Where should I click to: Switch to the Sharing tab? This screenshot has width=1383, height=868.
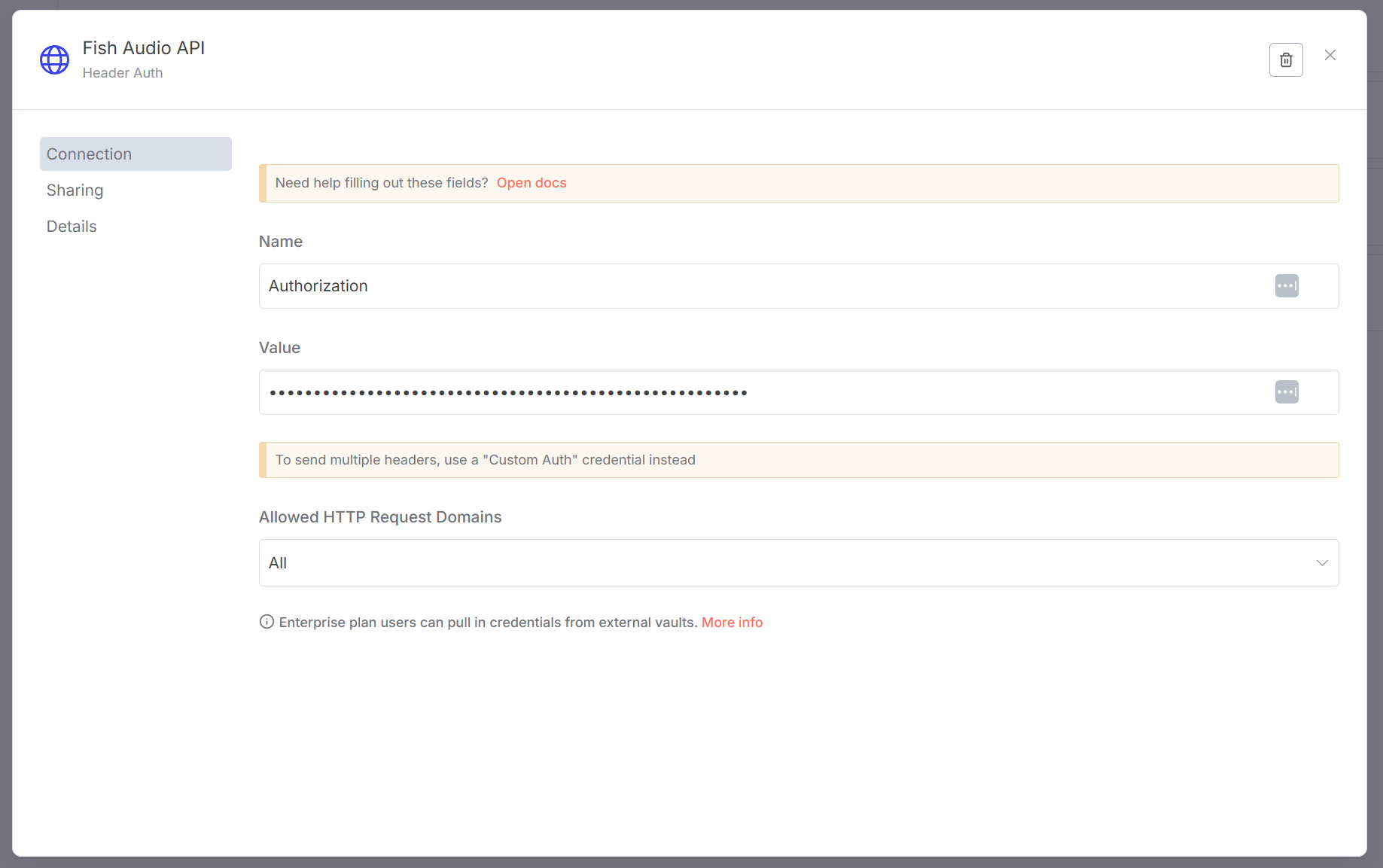coord(75,190)
